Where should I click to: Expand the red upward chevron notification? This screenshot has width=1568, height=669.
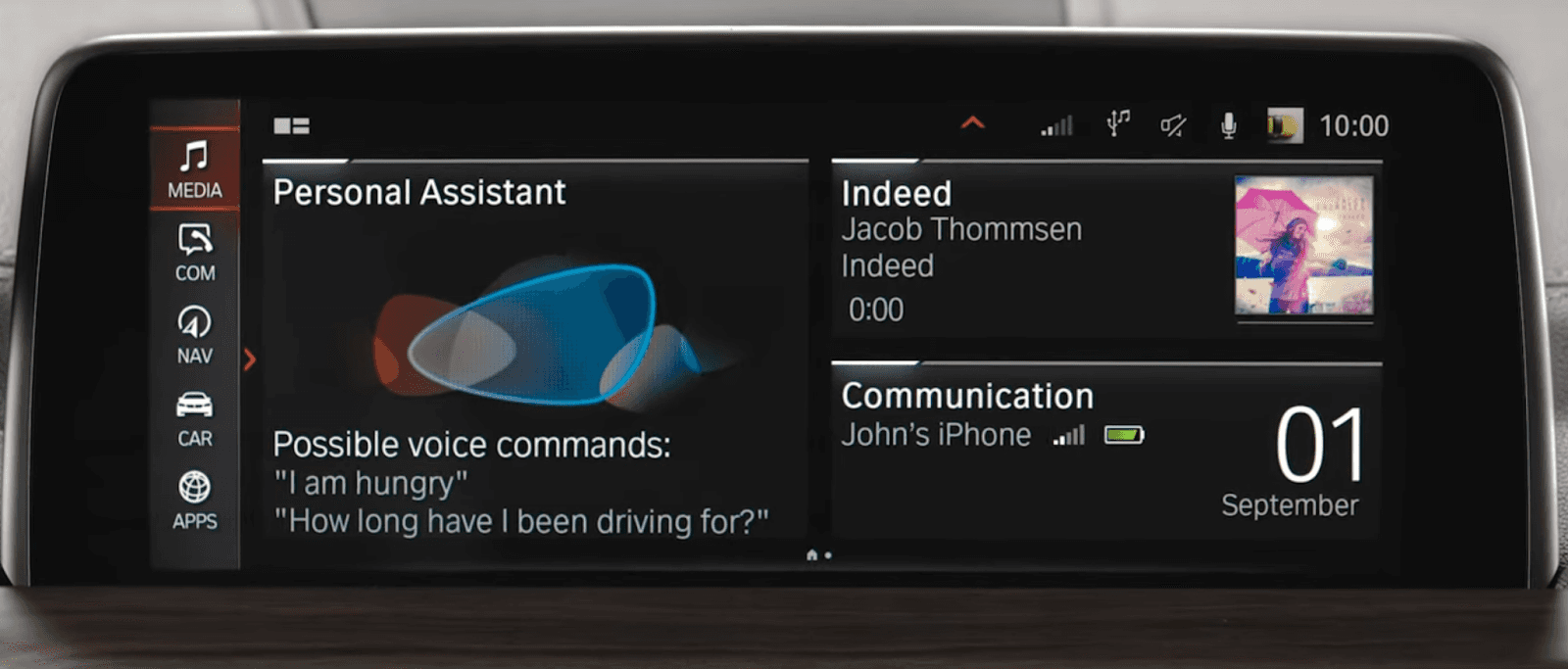pos(972,122)
